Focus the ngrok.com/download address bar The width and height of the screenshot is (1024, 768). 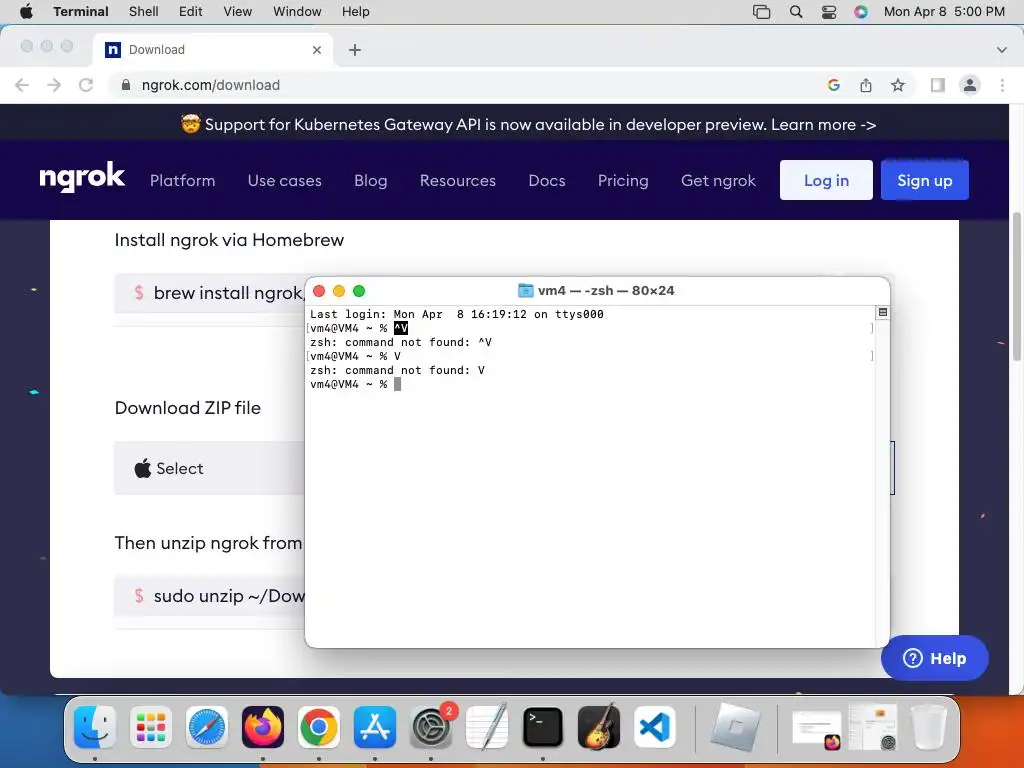pos(472,85)
